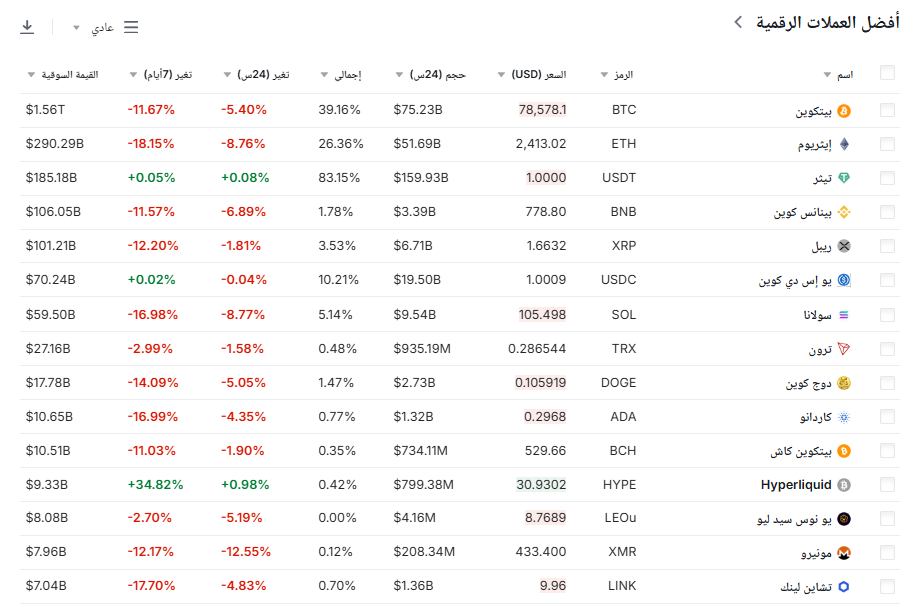Click the Tether logo icon

(x=844, y=179)
